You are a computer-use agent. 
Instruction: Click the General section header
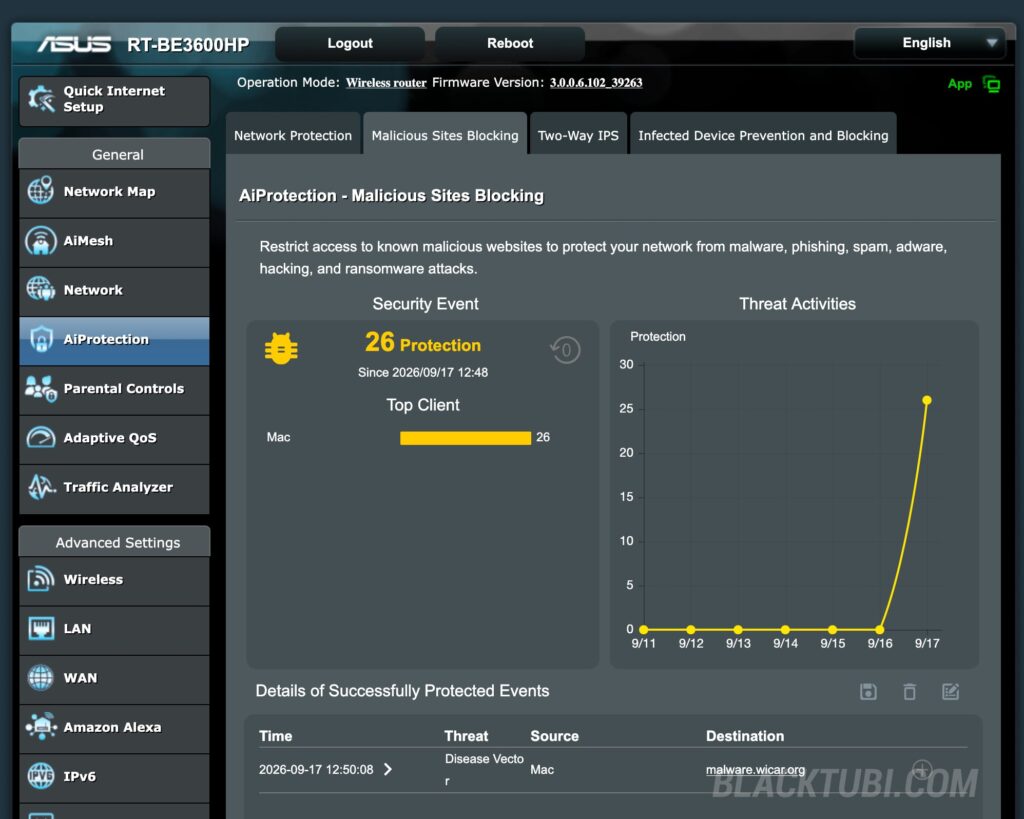click(115, 154)
